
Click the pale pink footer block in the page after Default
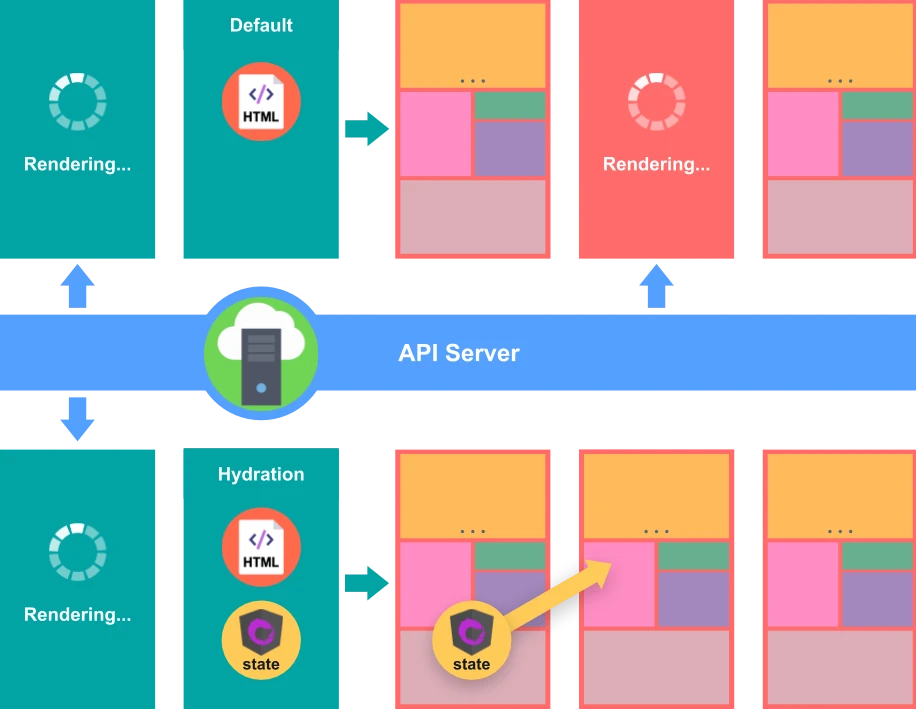coord(473,217)
